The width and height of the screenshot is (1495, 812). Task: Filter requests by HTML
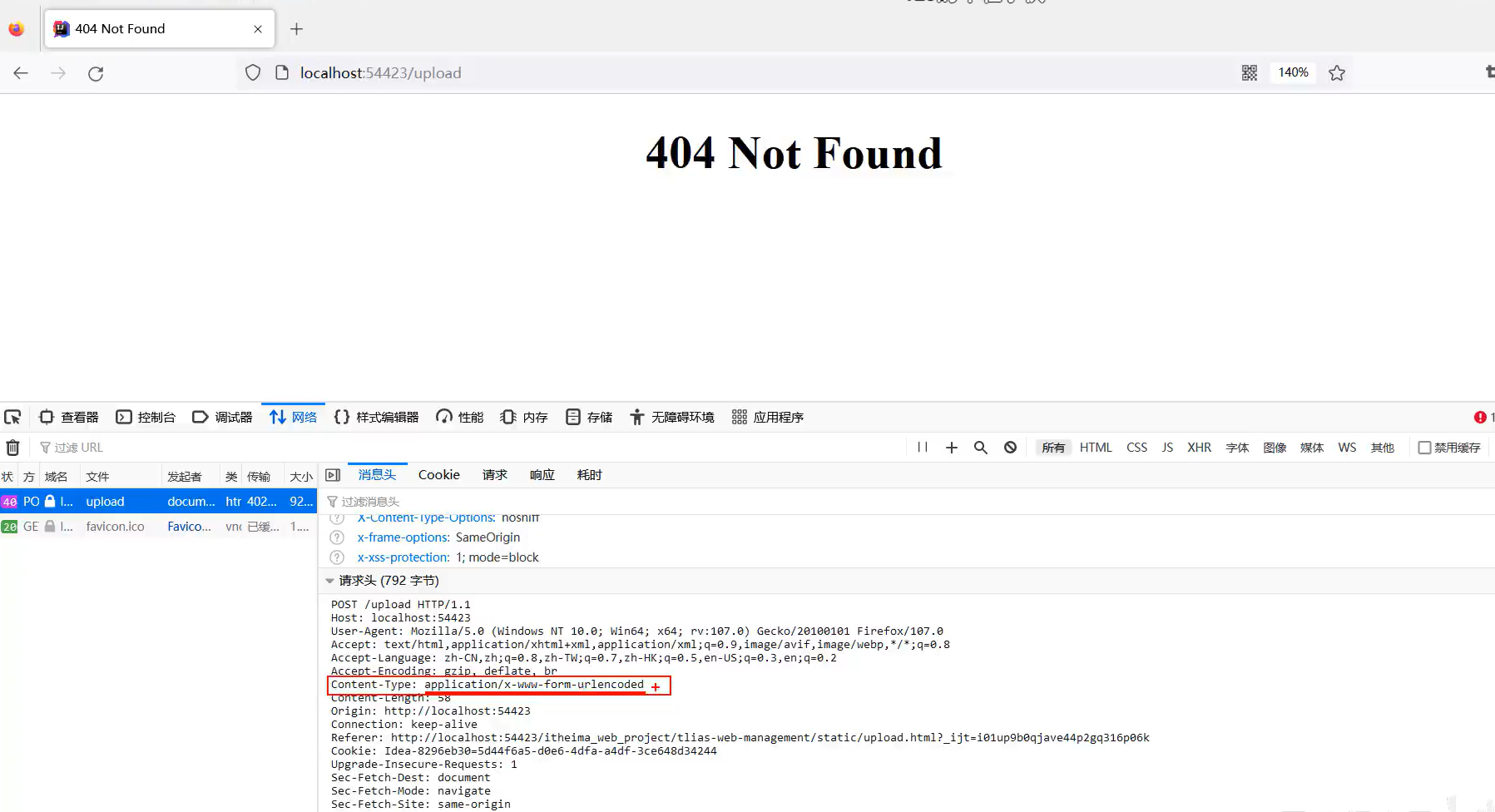[x=1096, y=448]
